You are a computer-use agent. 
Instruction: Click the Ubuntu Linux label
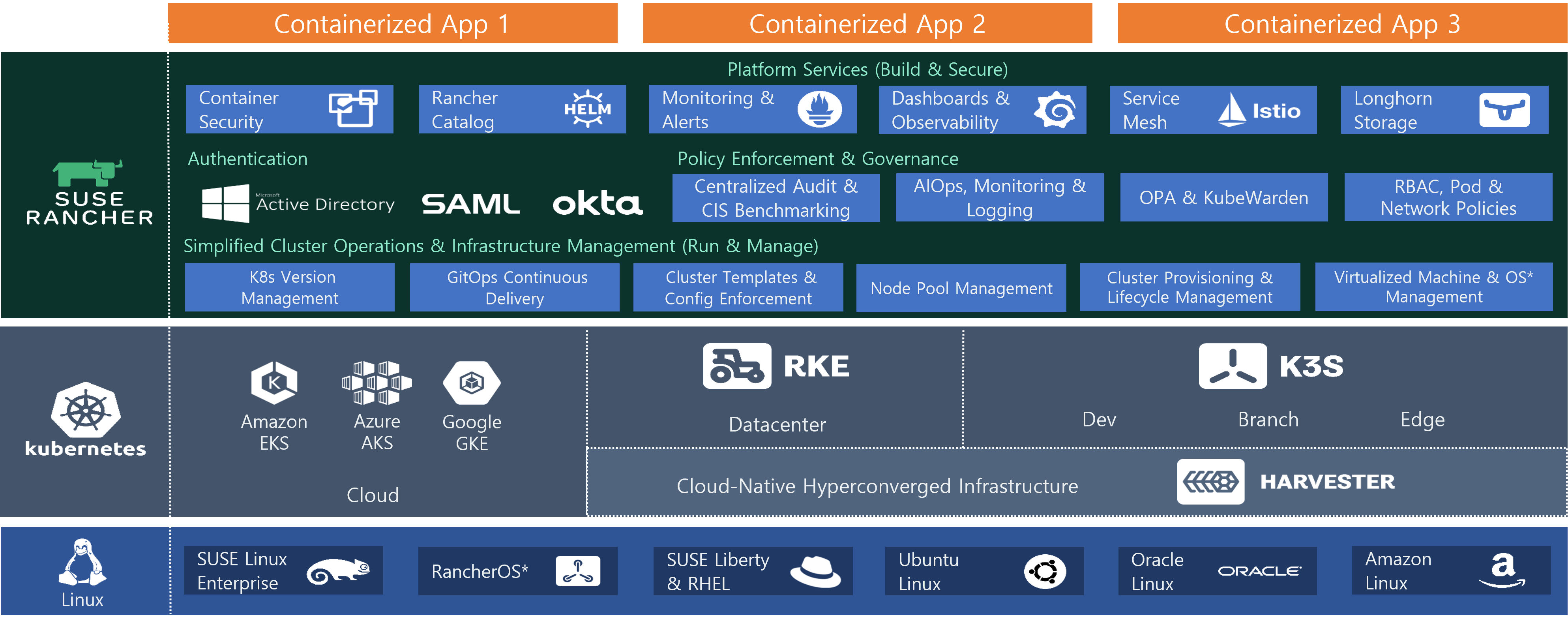928,572
